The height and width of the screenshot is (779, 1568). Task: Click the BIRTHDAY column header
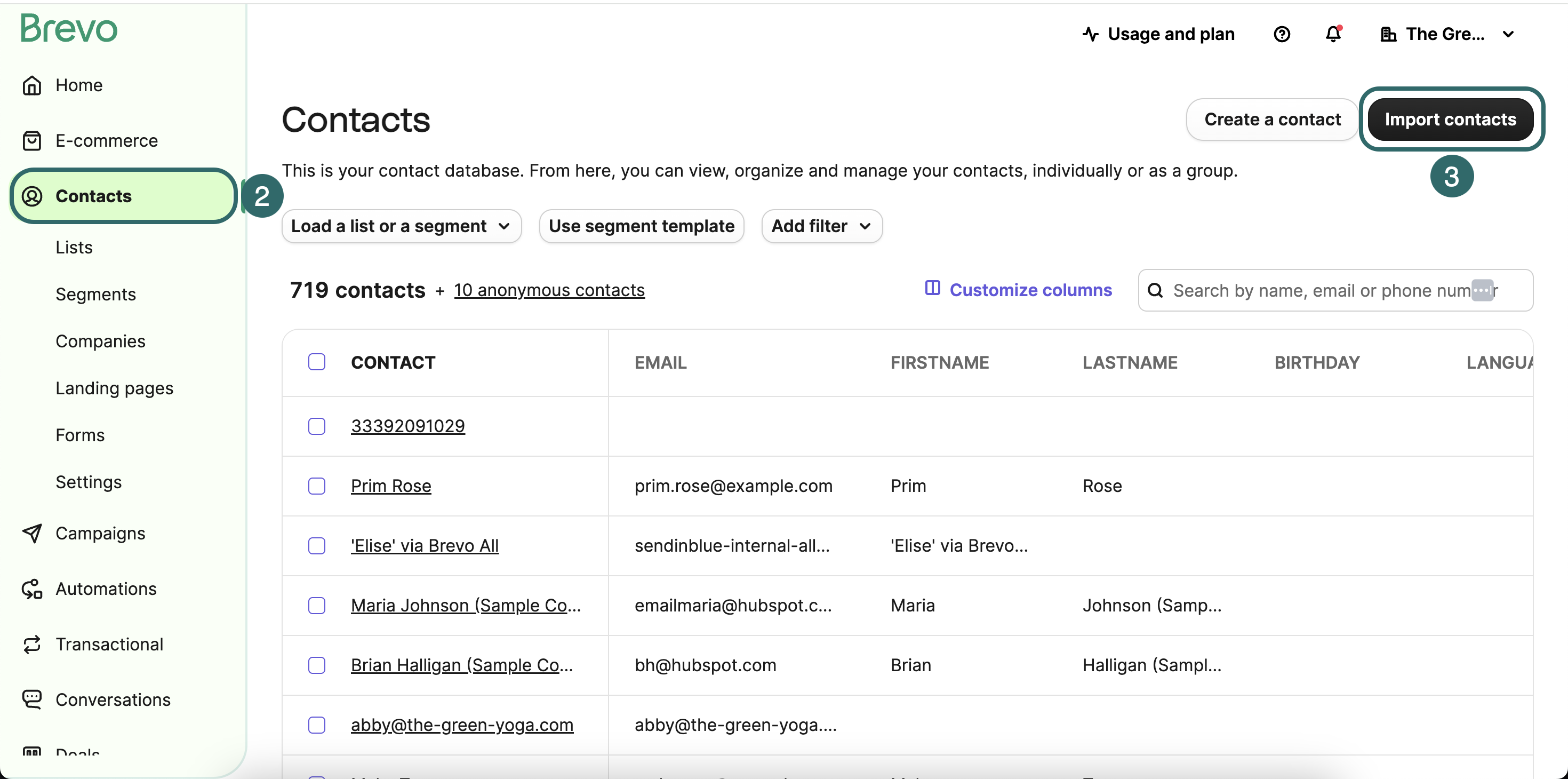1317,362
